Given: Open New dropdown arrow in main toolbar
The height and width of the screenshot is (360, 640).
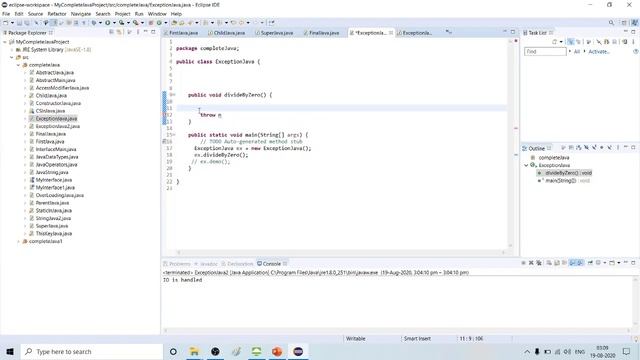Looking at the screenshot, I should [x=12, y=23].
